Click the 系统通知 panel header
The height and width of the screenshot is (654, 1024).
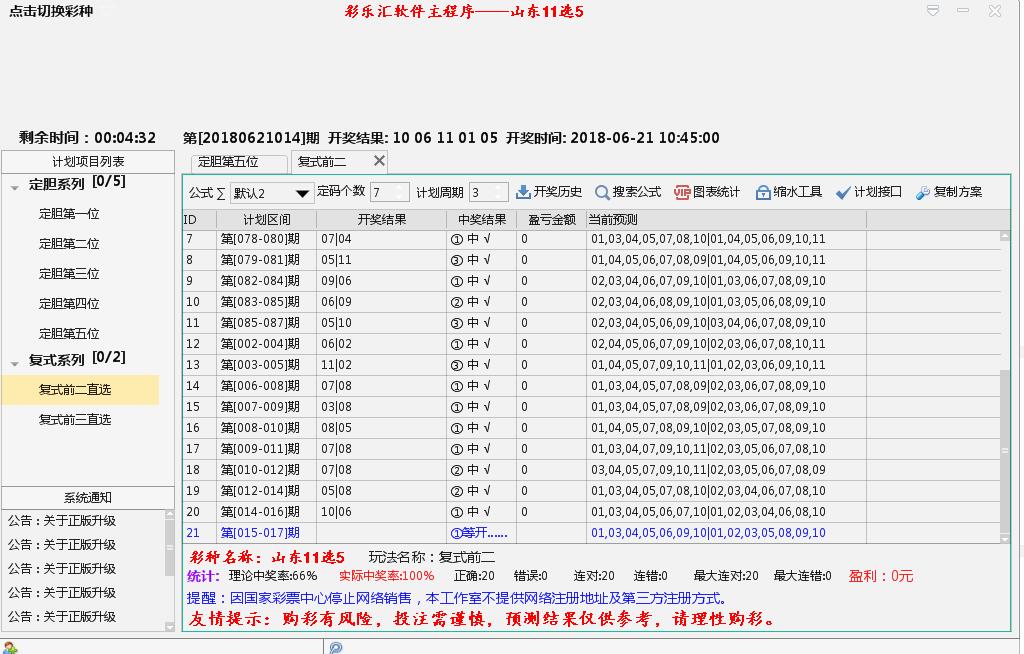click(88, 498)
